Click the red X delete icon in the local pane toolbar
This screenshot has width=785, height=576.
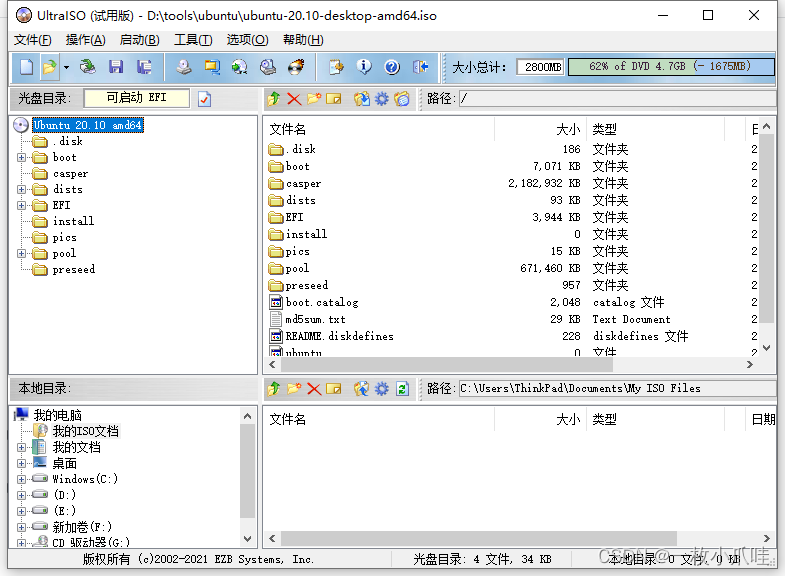[314, 388]
